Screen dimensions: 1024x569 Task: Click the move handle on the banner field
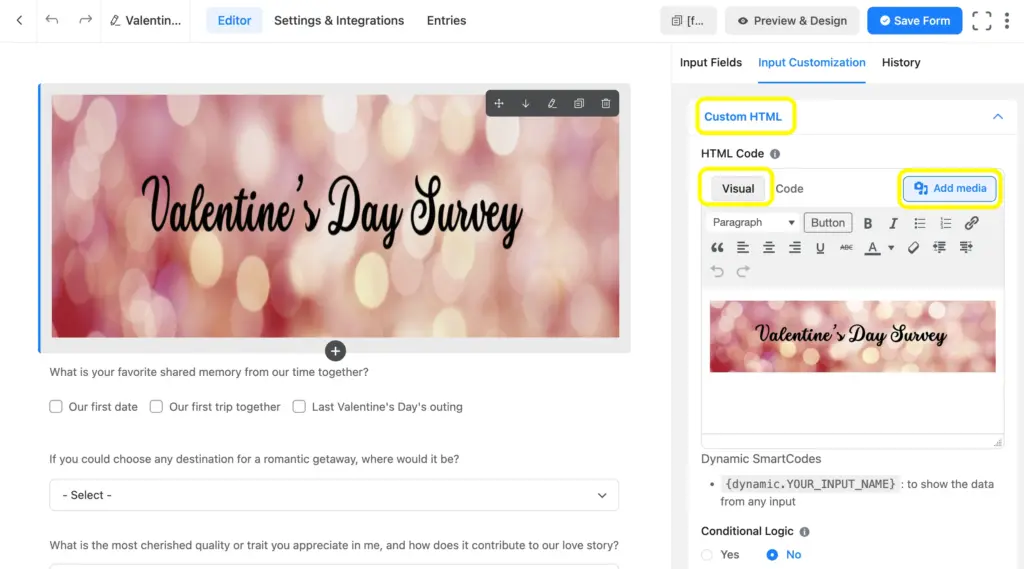tap(499, 103)
